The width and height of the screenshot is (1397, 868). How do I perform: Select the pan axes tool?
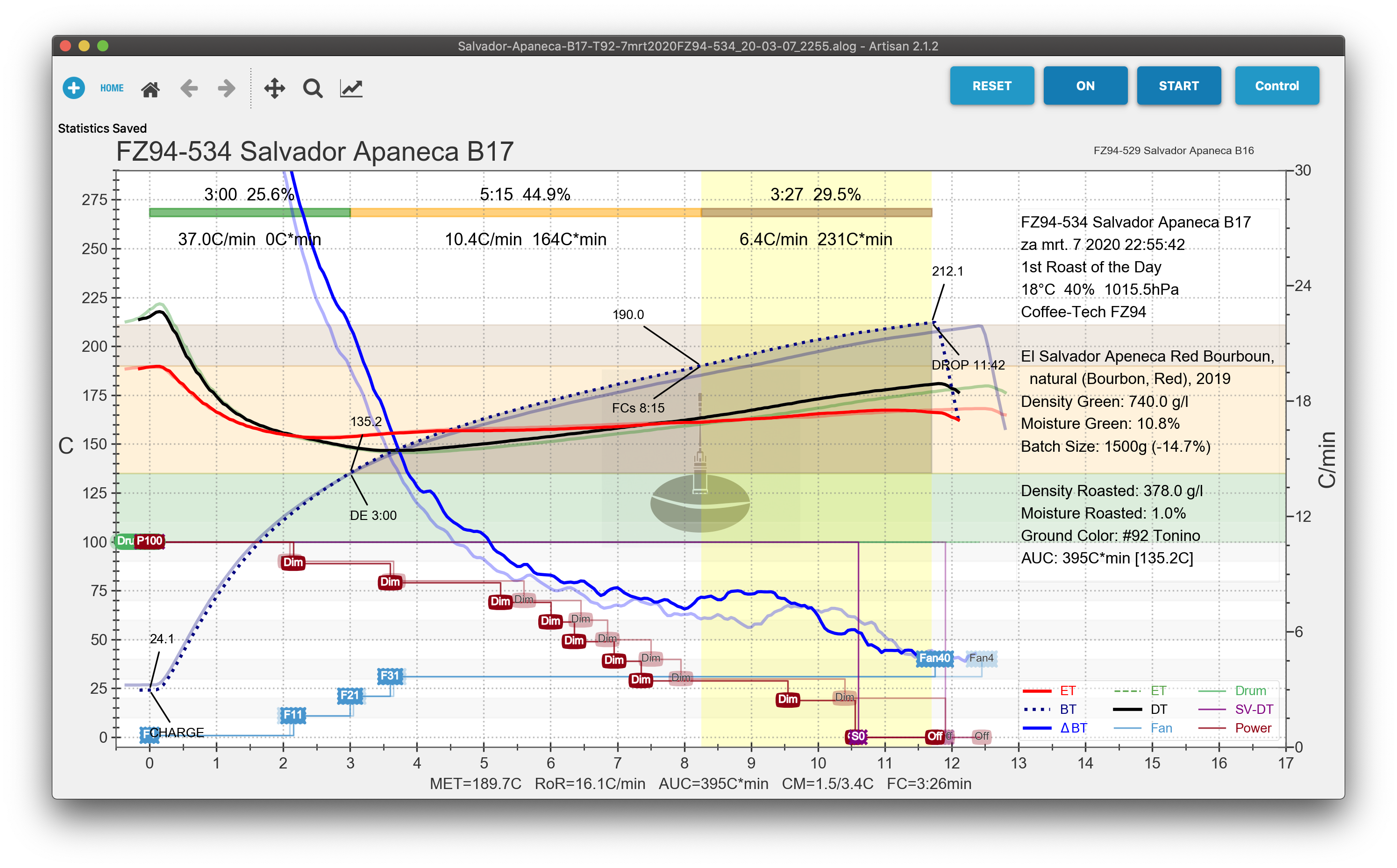point(274,88)
